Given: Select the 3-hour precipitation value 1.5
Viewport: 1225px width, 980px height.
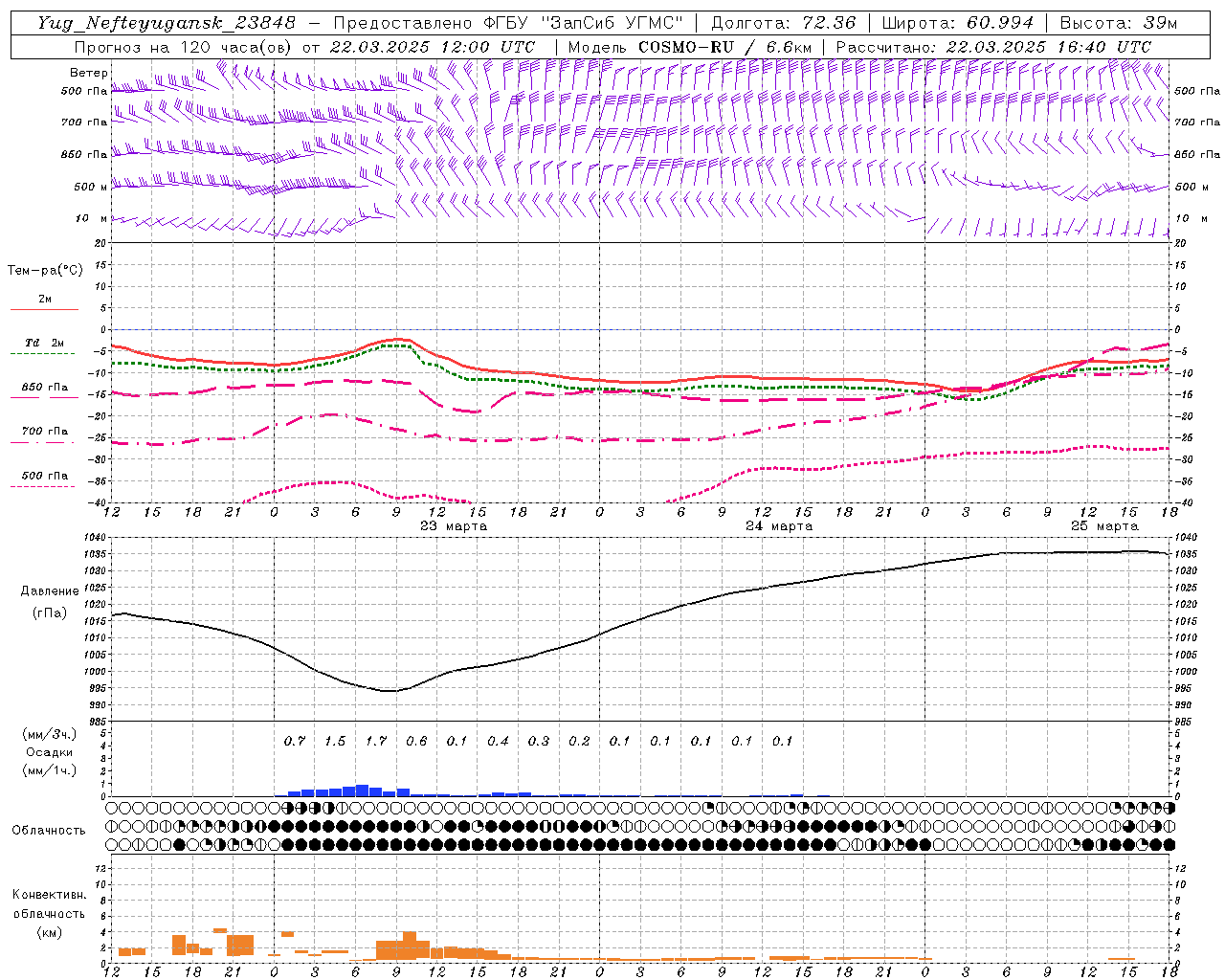Looking at the screenshot, I should pos(335,742).
